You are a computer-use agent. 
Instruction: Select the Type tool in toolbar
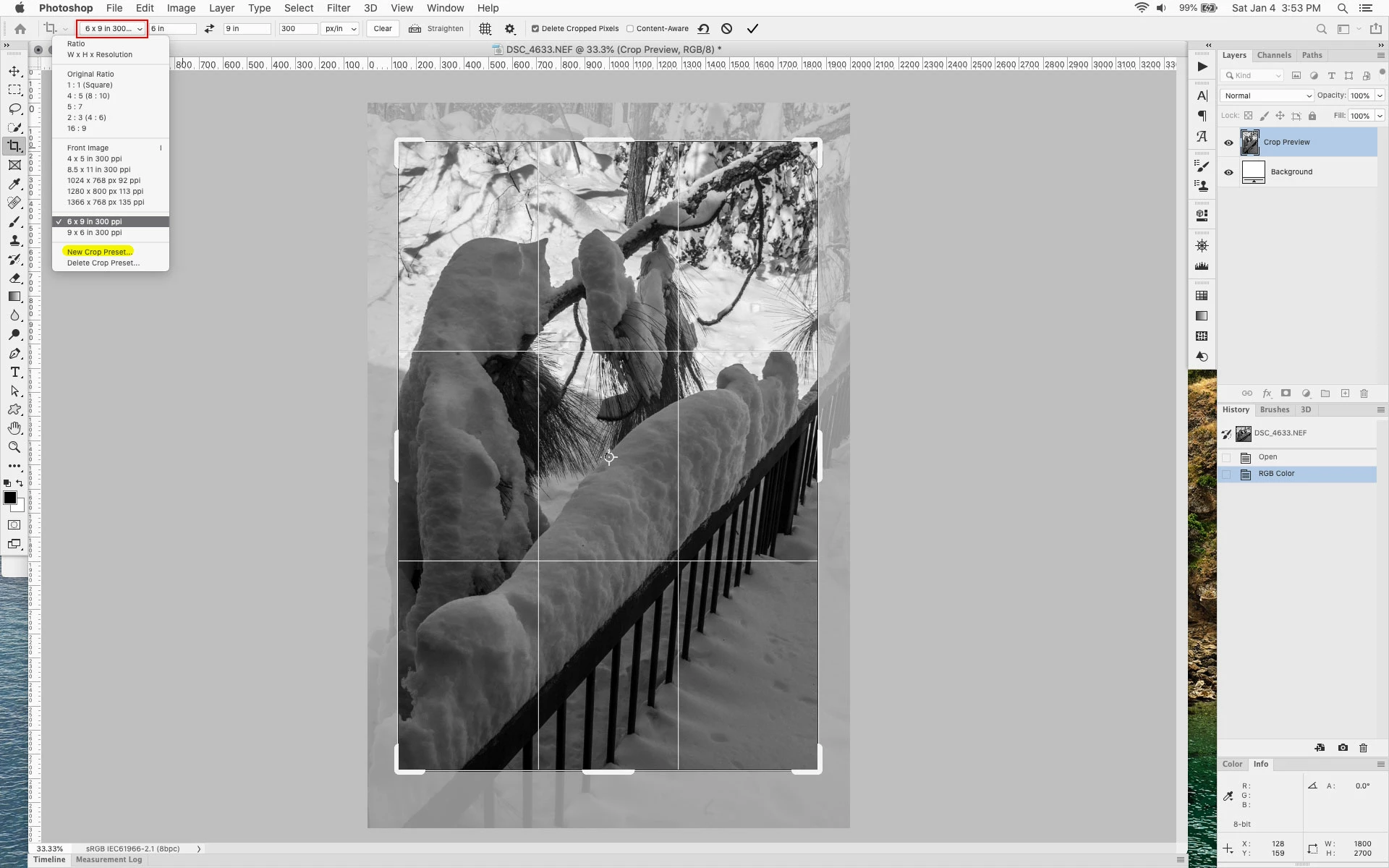[14, 372]
